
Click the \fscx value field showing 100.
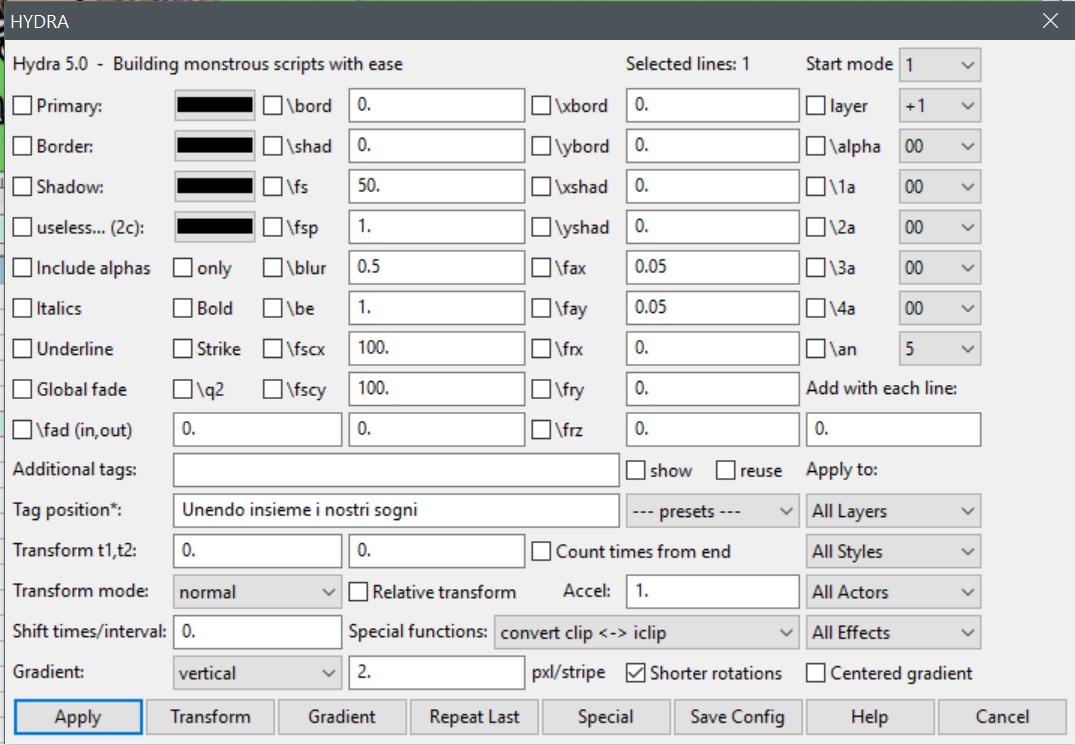pos(437,348)
